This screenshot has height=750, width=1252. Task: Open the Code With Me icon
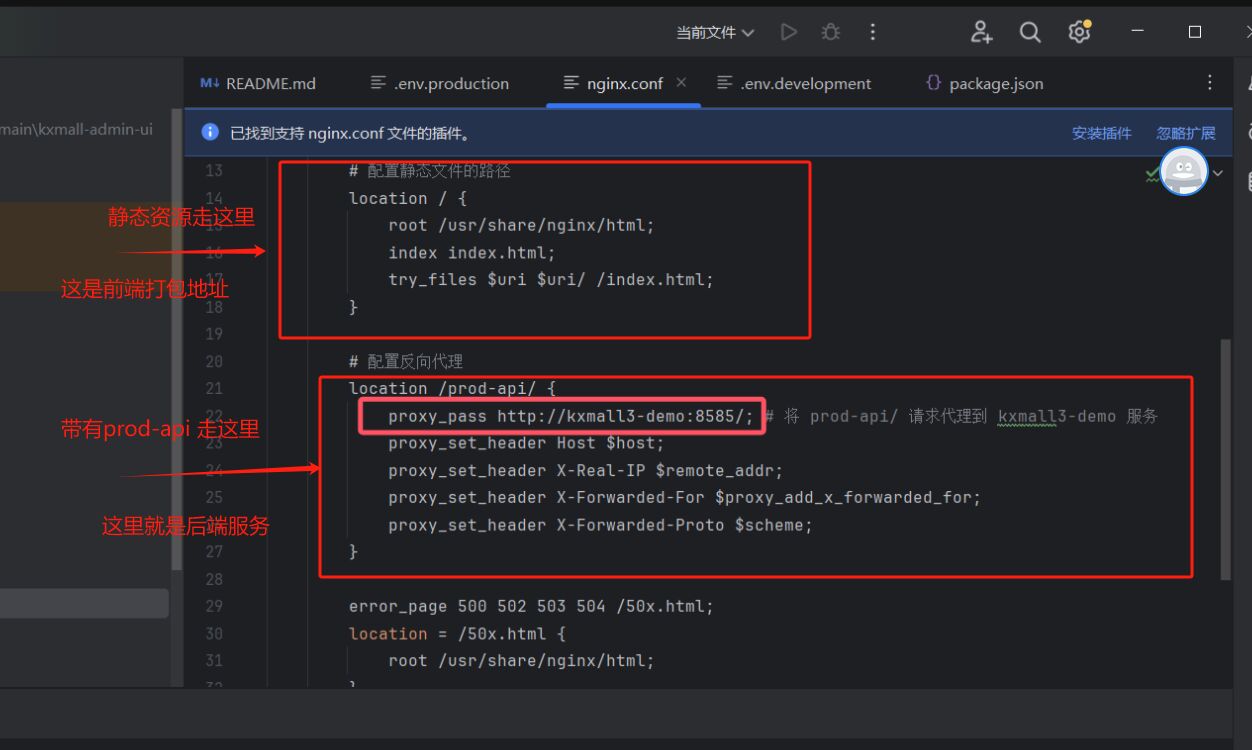pyautogui.click(x=981, y=32)
